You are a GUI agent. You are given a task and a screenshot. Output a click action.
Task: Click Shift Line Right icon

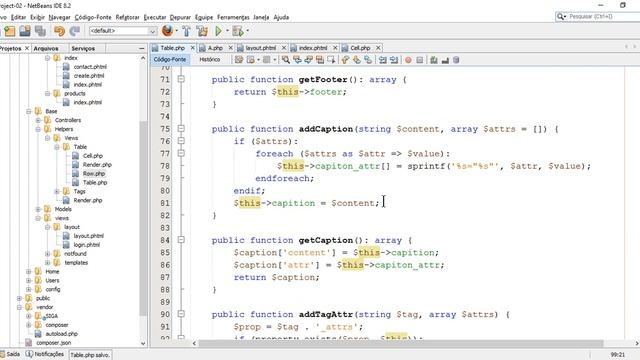(x=394, y=60)
